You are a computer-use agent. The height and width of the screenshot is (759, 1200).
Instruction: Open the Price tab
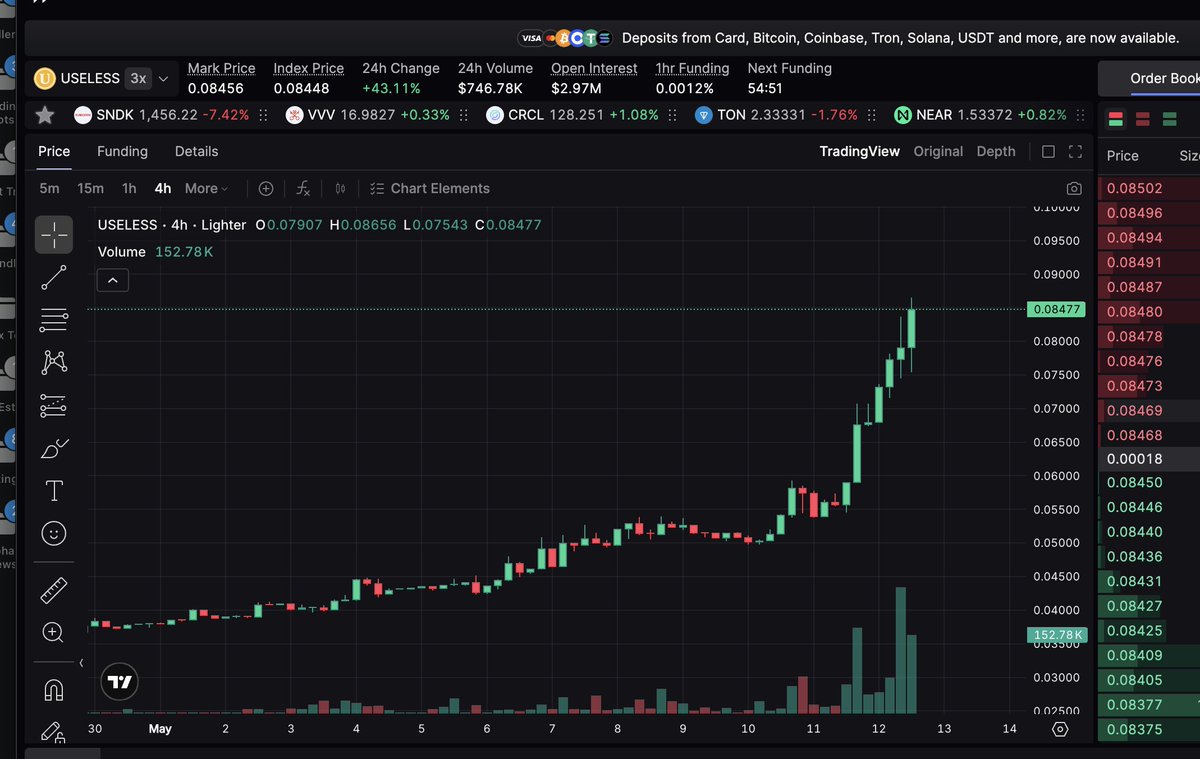[54, 151]
